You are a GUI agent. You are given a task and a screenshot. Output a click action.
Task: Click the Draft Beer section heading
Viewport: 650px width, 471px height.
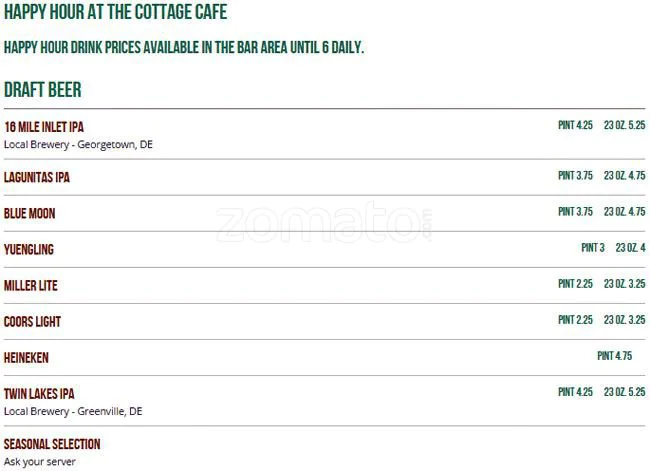pos(43,90)
